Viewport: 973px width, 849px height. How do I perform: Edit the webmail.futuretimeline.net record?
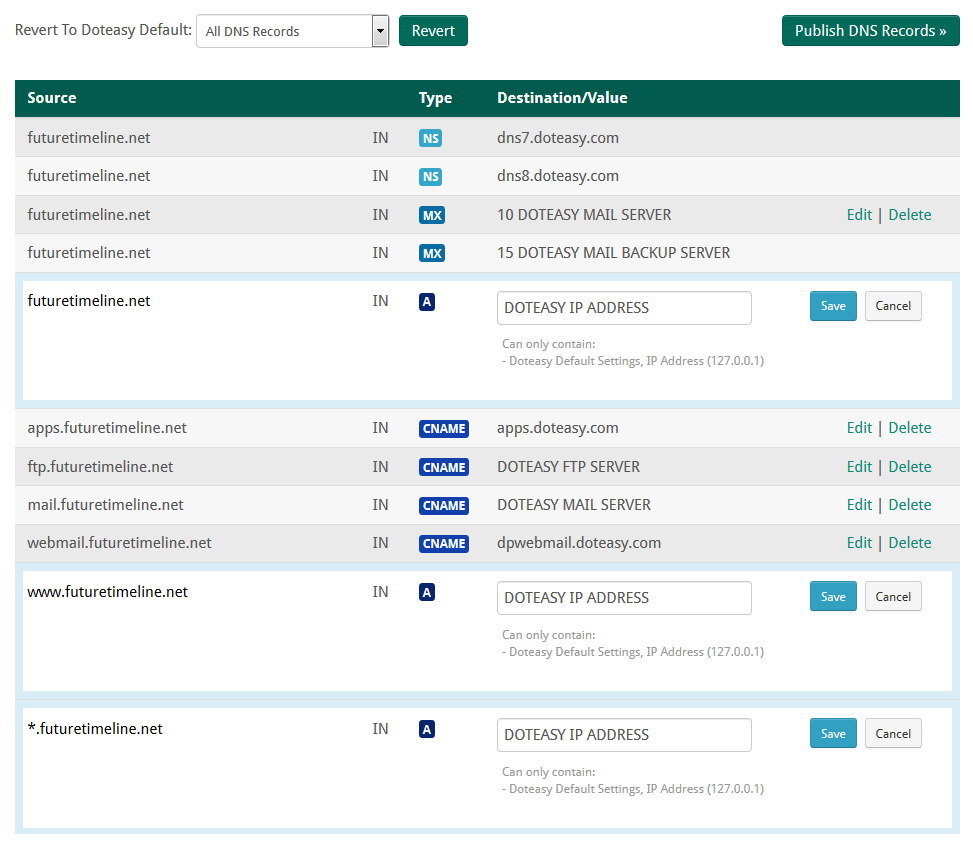pyautogui.click(x=859, y=542)
